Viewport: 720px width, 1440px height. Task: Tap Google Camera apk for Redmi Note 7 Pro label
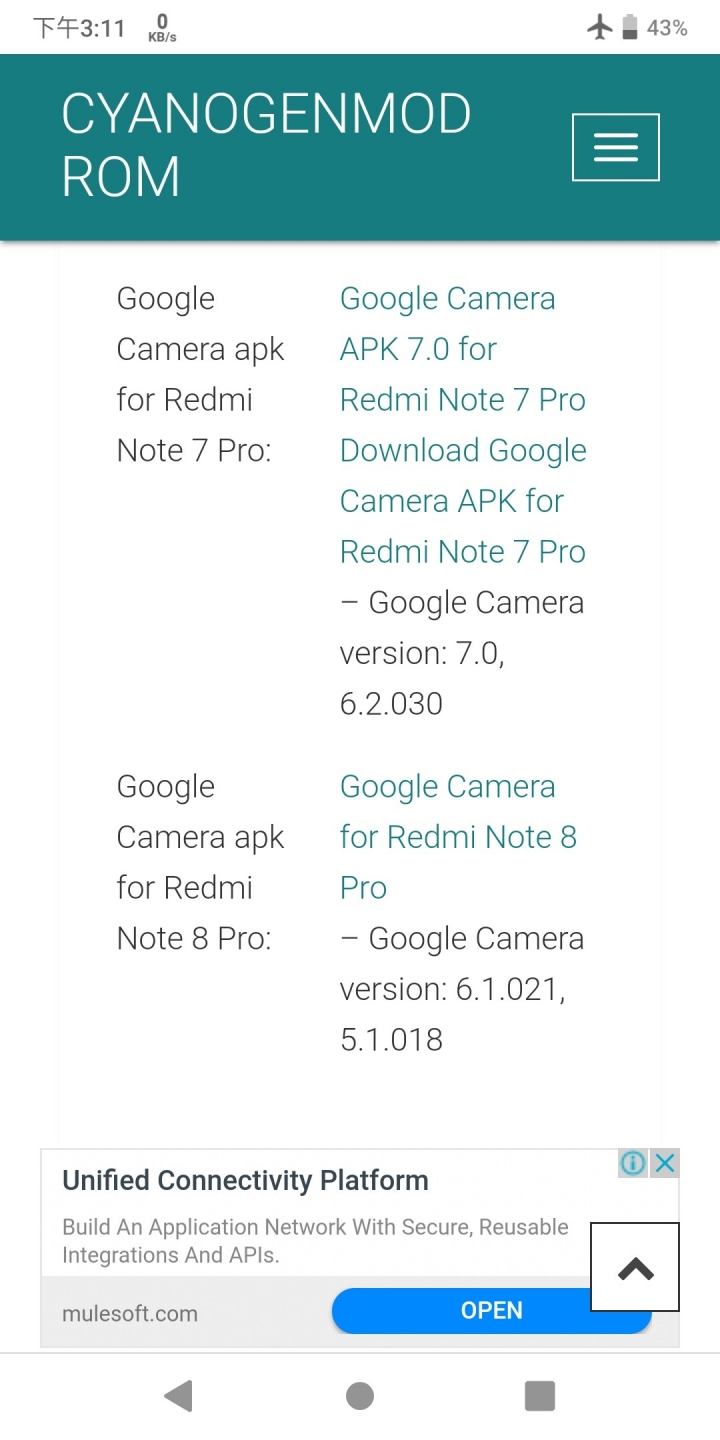point(201,374)
